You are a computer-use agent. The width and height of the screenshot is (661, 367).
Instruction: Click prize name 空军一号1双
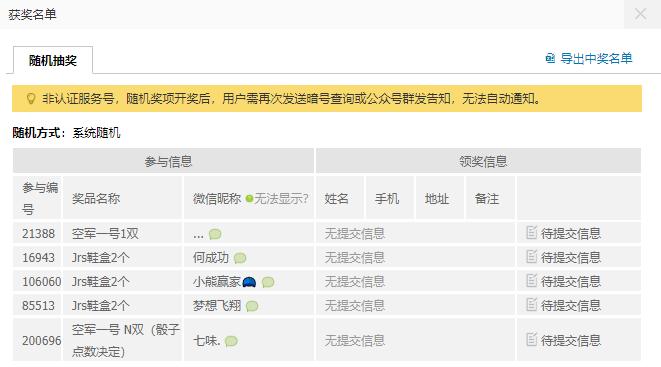point(105,233)
